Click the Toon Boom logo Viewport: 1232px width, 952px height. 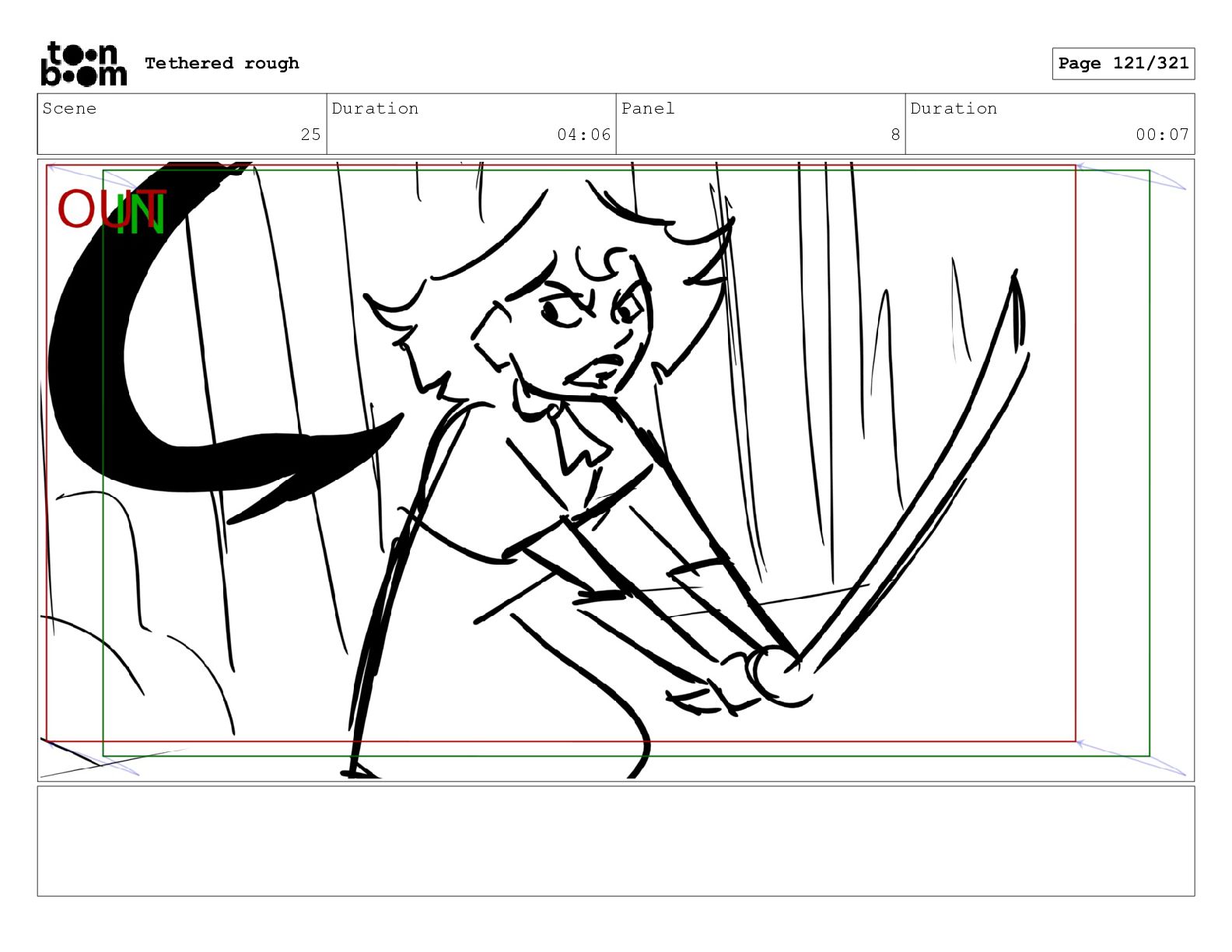[83, 64]
